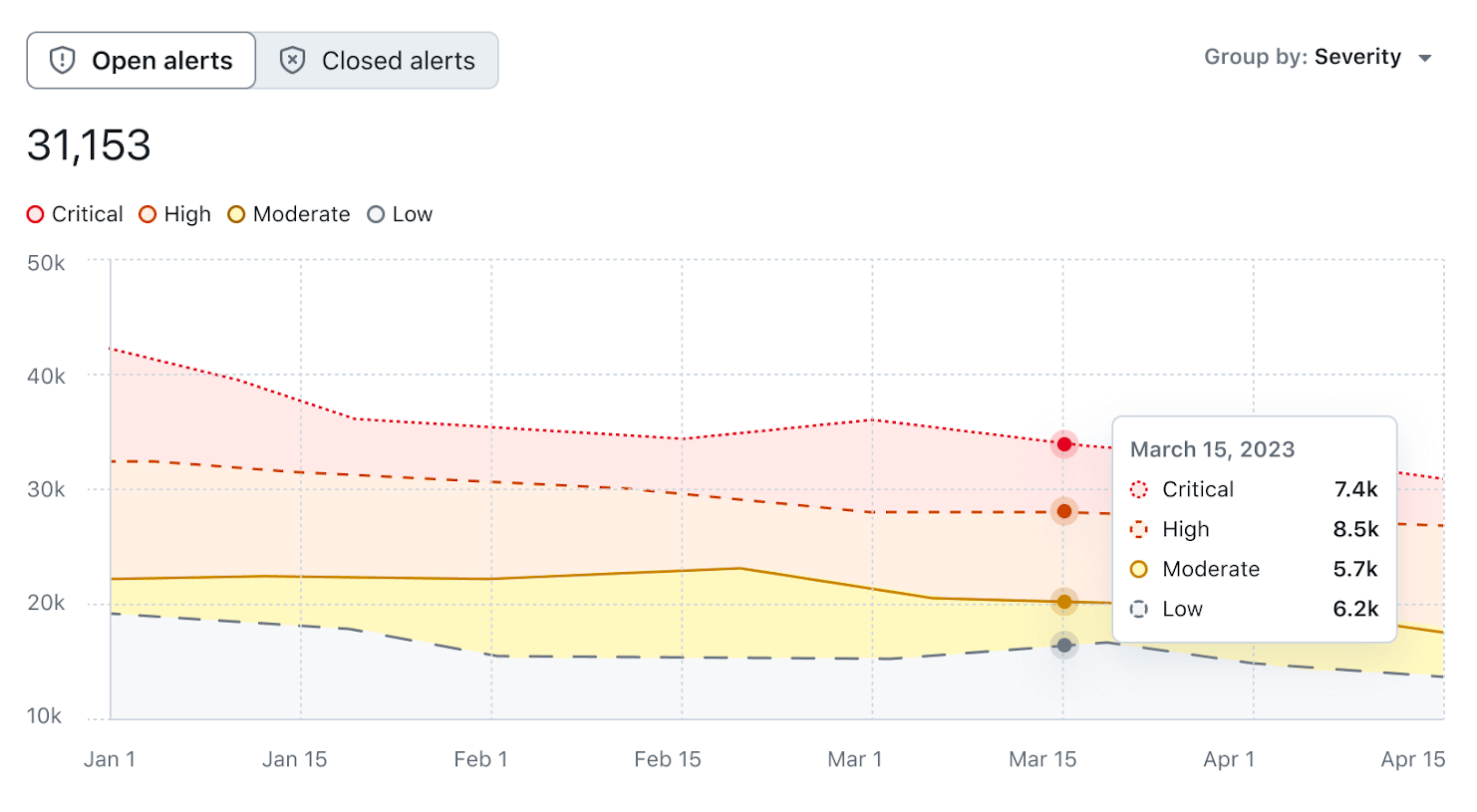Toggle the Low series legend circle
This screenshot has width=1477, height=812.
pos(376,214)
